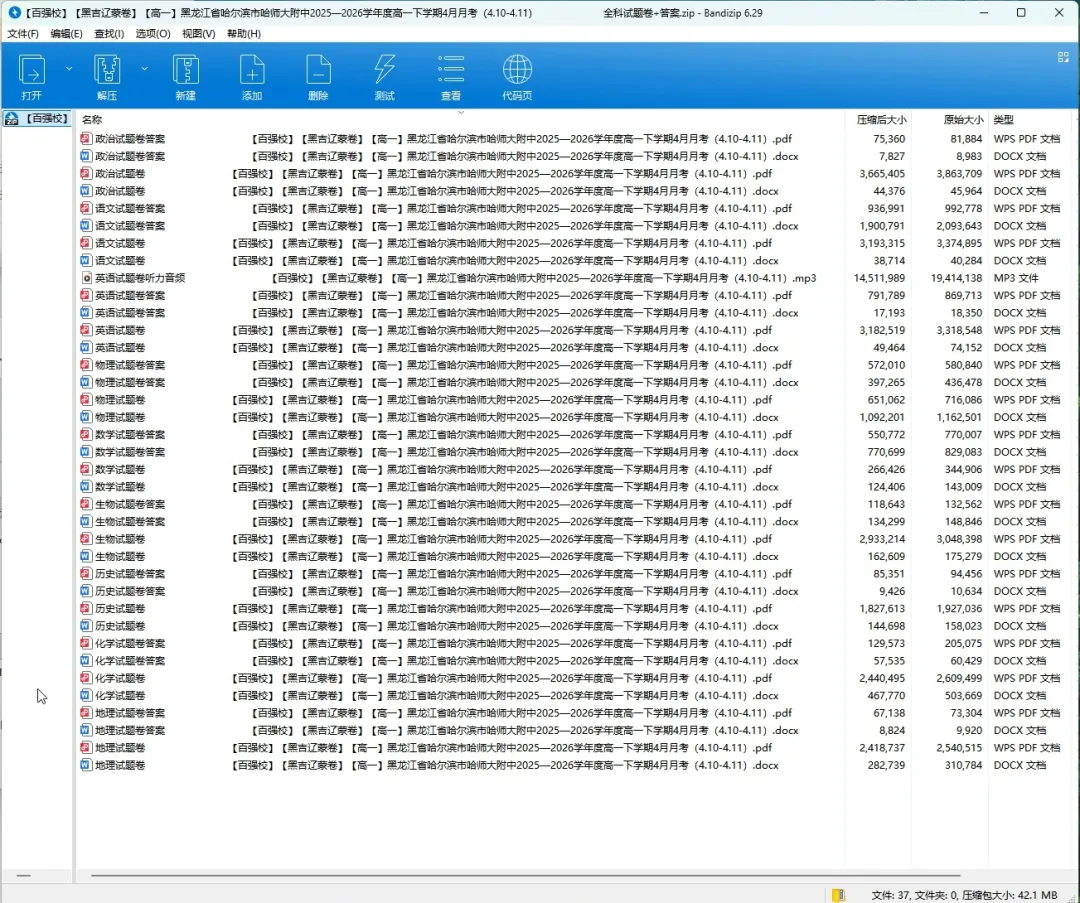Click the MP3 文件 type cell
Screen dimensions: 1080x903
[x=1016, y=278]
